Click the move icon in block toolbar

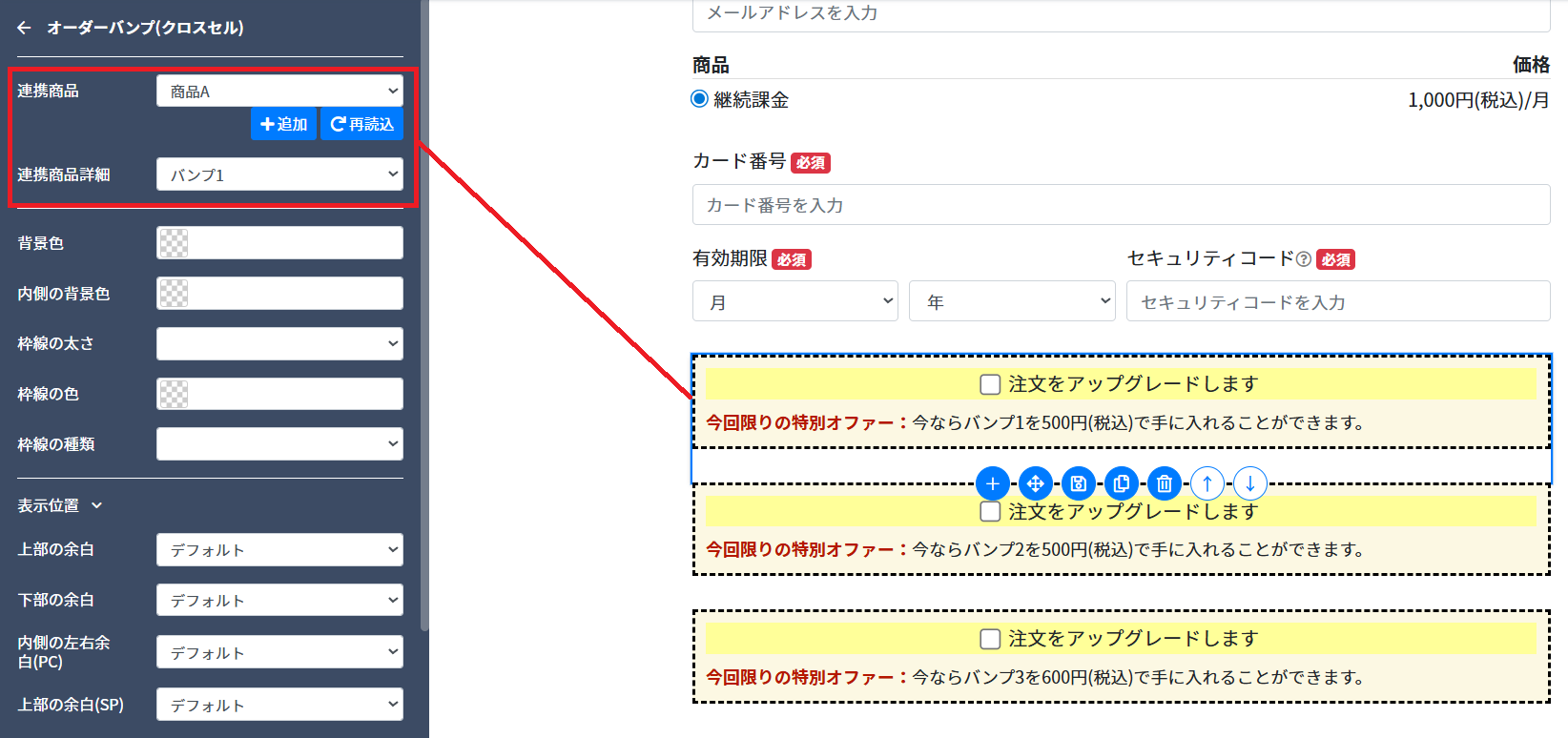point(1035,483)
